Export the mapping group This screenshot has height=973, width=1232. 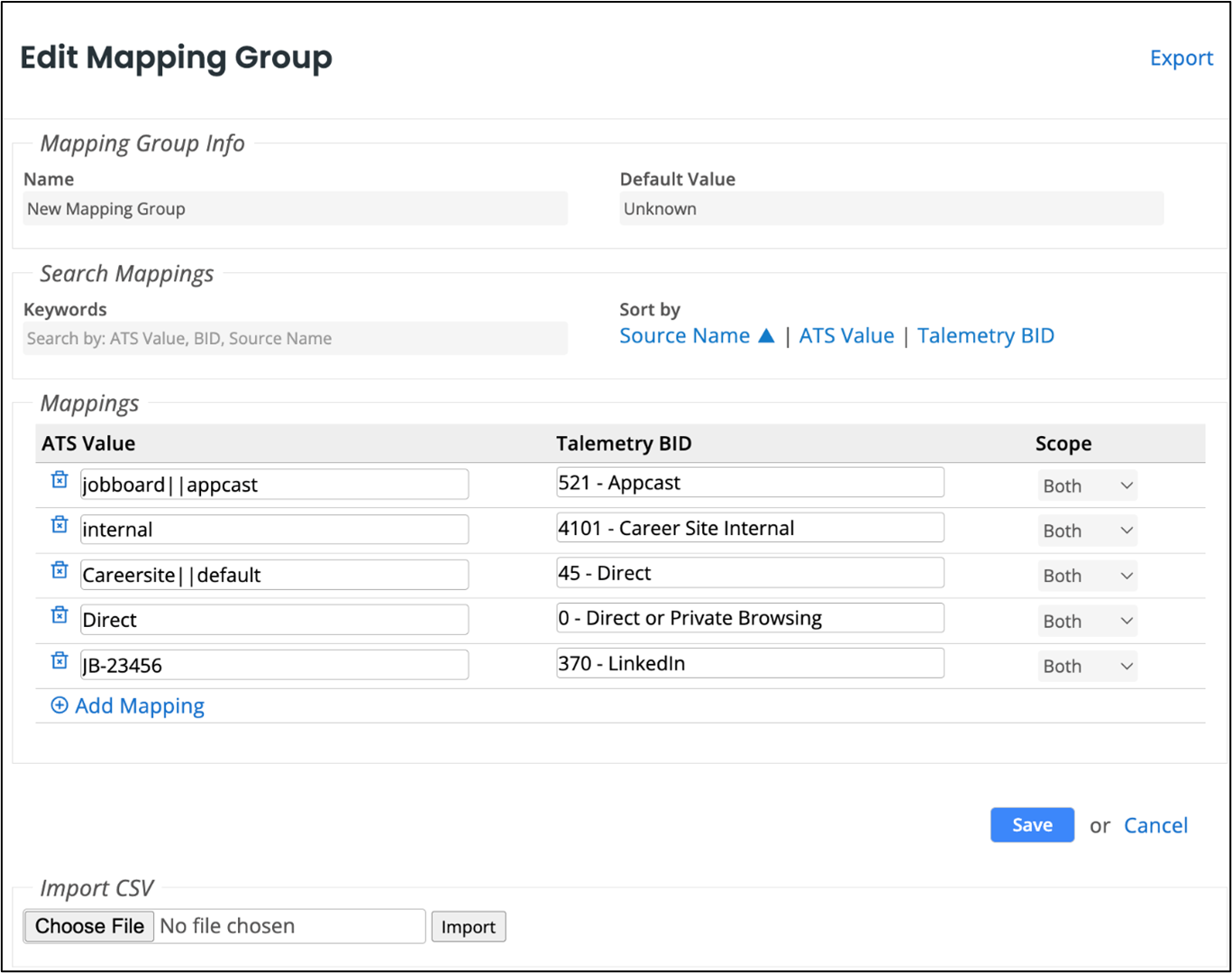click(1181, 58)
